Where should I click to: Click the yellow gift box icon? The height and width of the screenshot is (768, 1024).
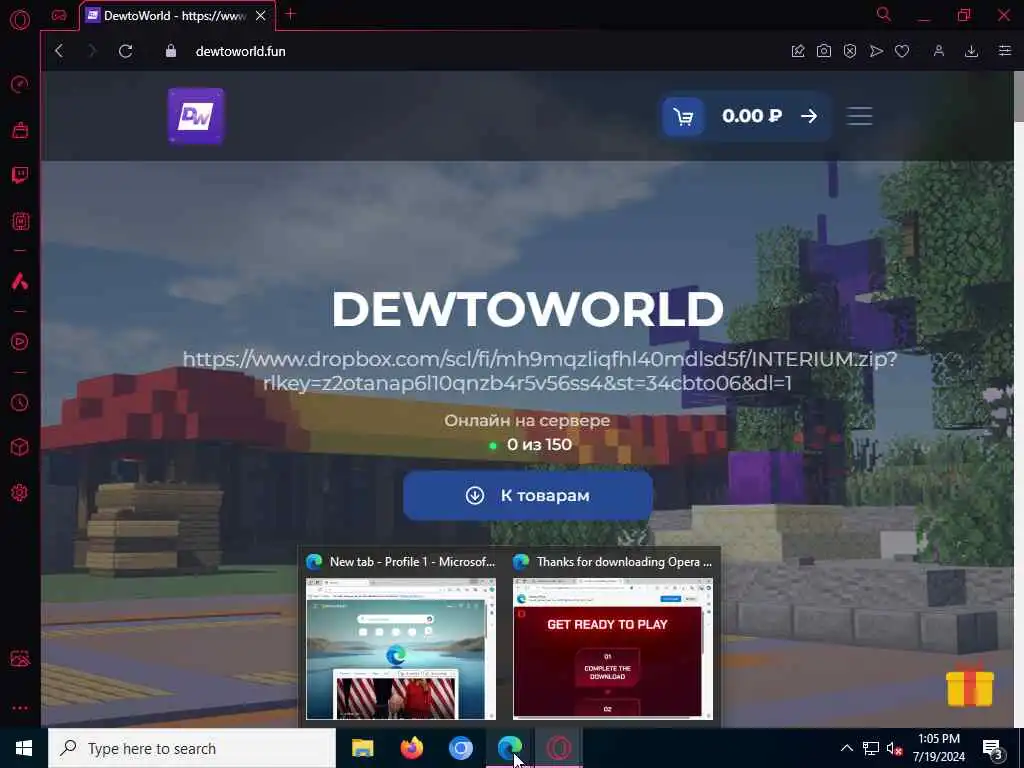[x=970, y=684]
